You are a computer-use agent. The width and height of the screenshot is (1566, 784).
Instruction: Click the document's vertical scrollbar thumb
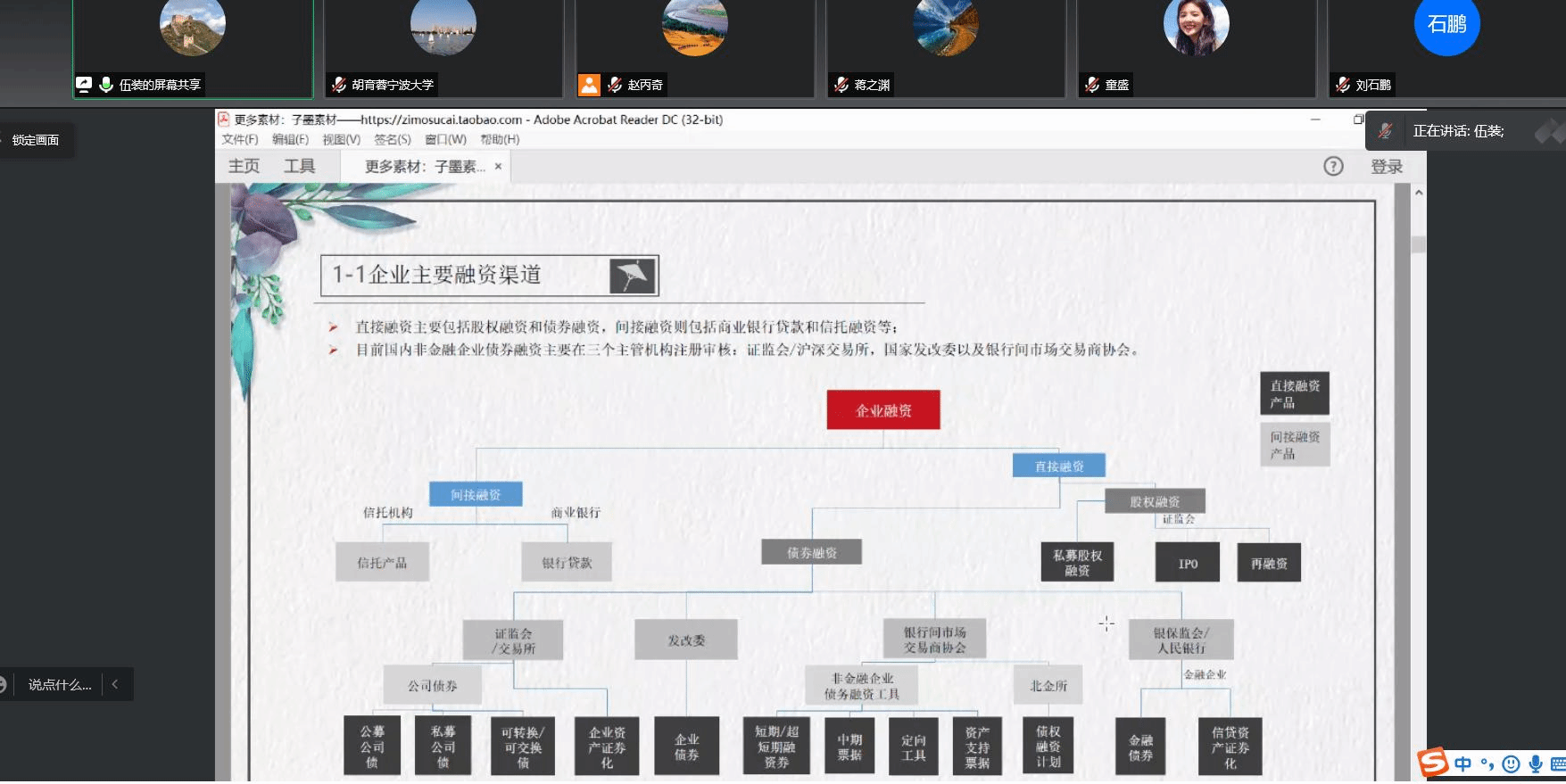[1418, 244]
